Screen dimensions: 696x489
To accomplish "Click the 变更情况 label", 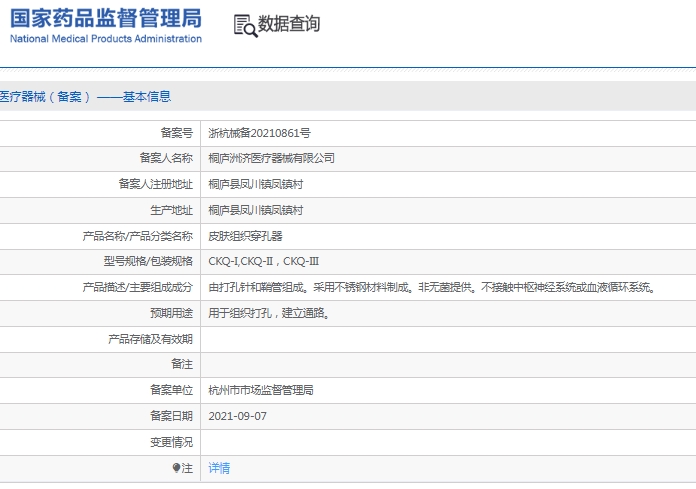I will pos(171,442).
